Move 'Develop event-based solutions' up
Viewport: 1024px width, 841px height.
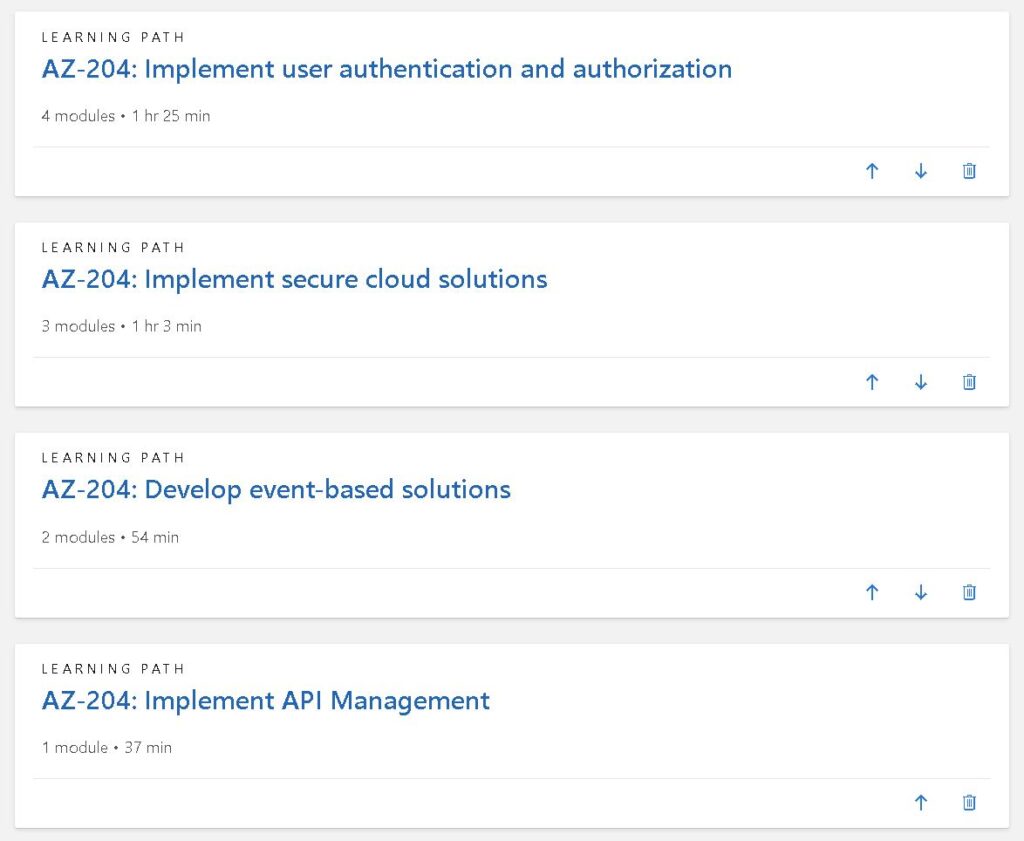(872, 592)
